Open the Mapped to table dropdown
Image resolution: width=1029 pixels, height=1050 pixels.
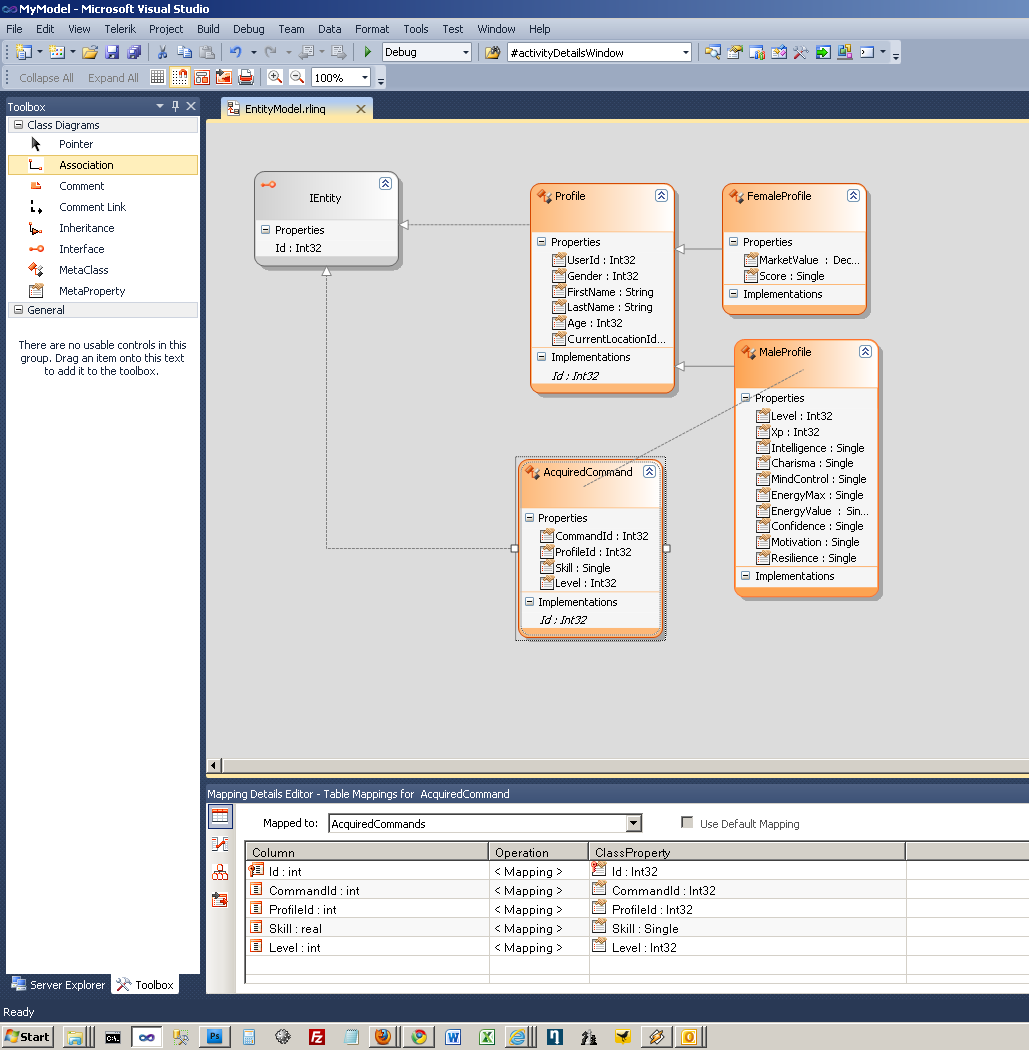tap(633, 824)
